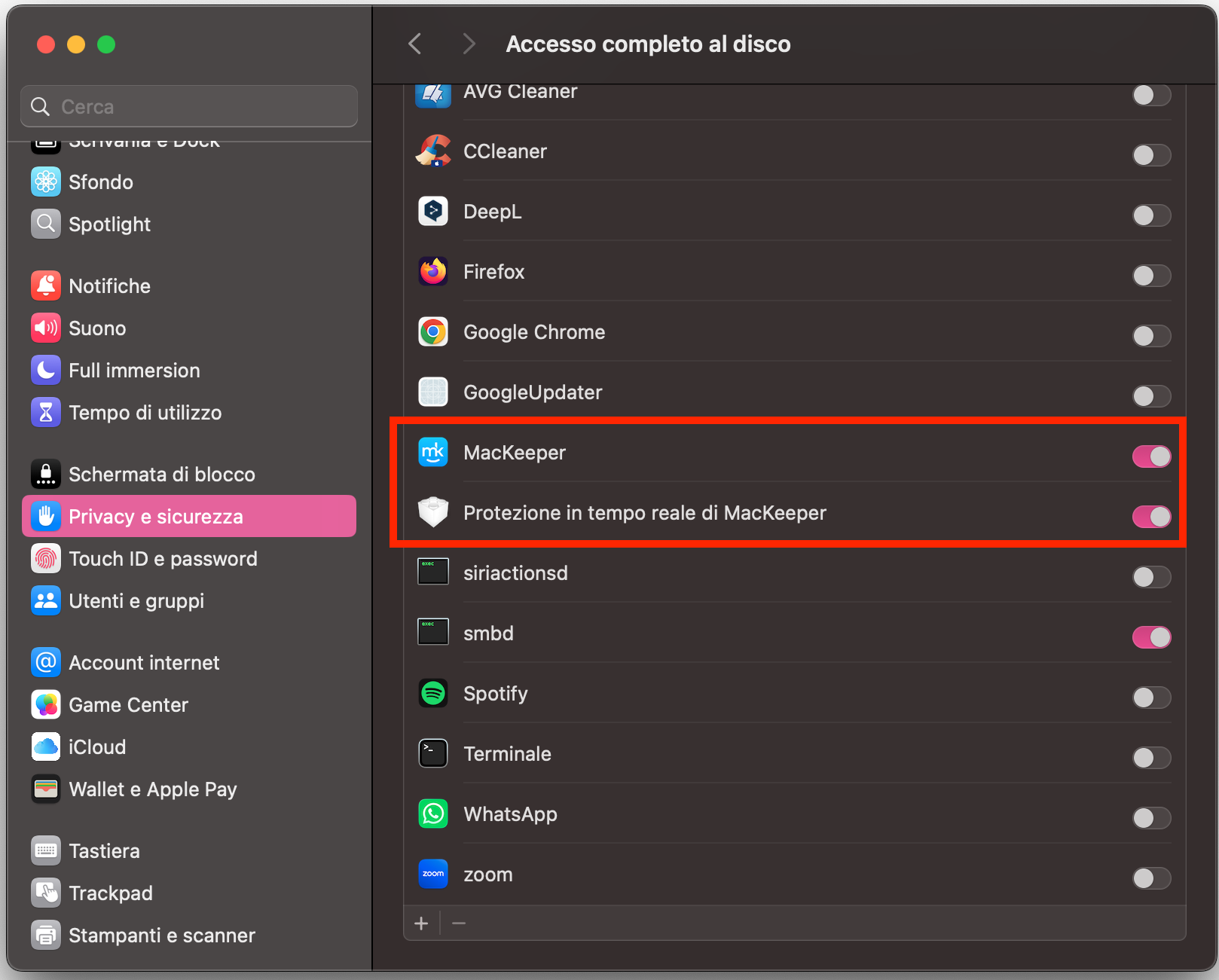Click the zoom app icon
Viewport: 1219px width, 980px height.
pyautogui.click(x=433, y=874)
